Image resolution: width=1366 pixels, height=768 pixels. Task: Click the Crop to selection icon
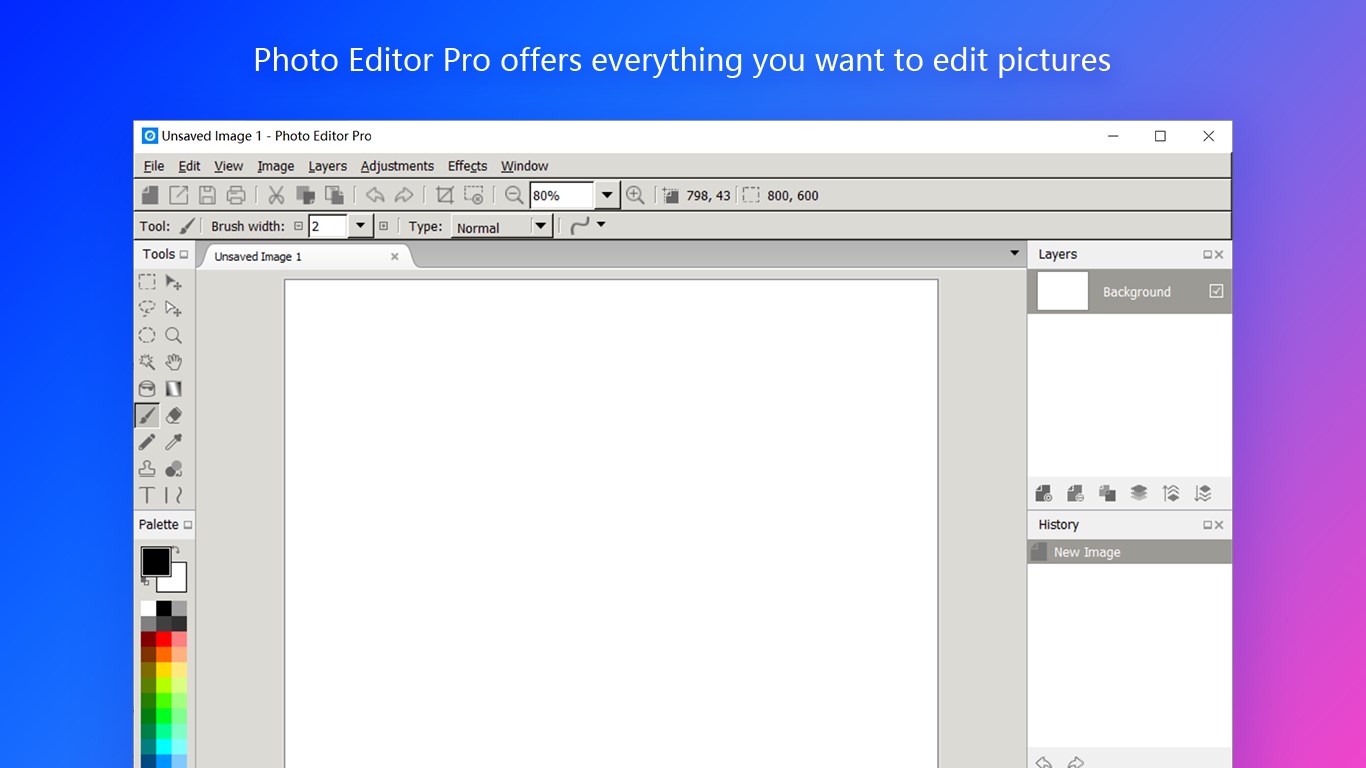(445, 195)
